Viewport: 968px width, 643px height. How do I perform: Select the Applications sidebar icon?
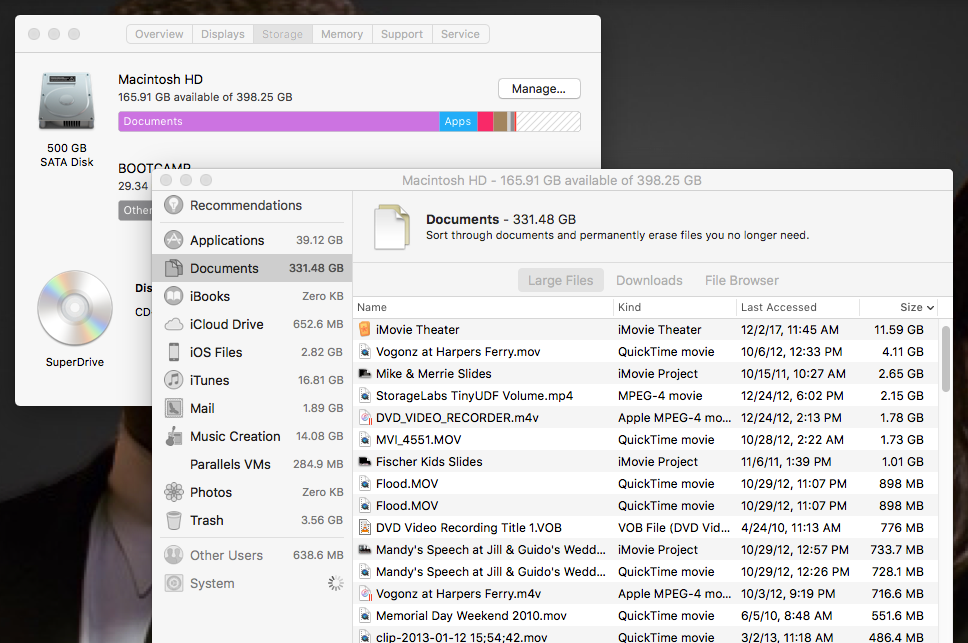click(174, 240)
